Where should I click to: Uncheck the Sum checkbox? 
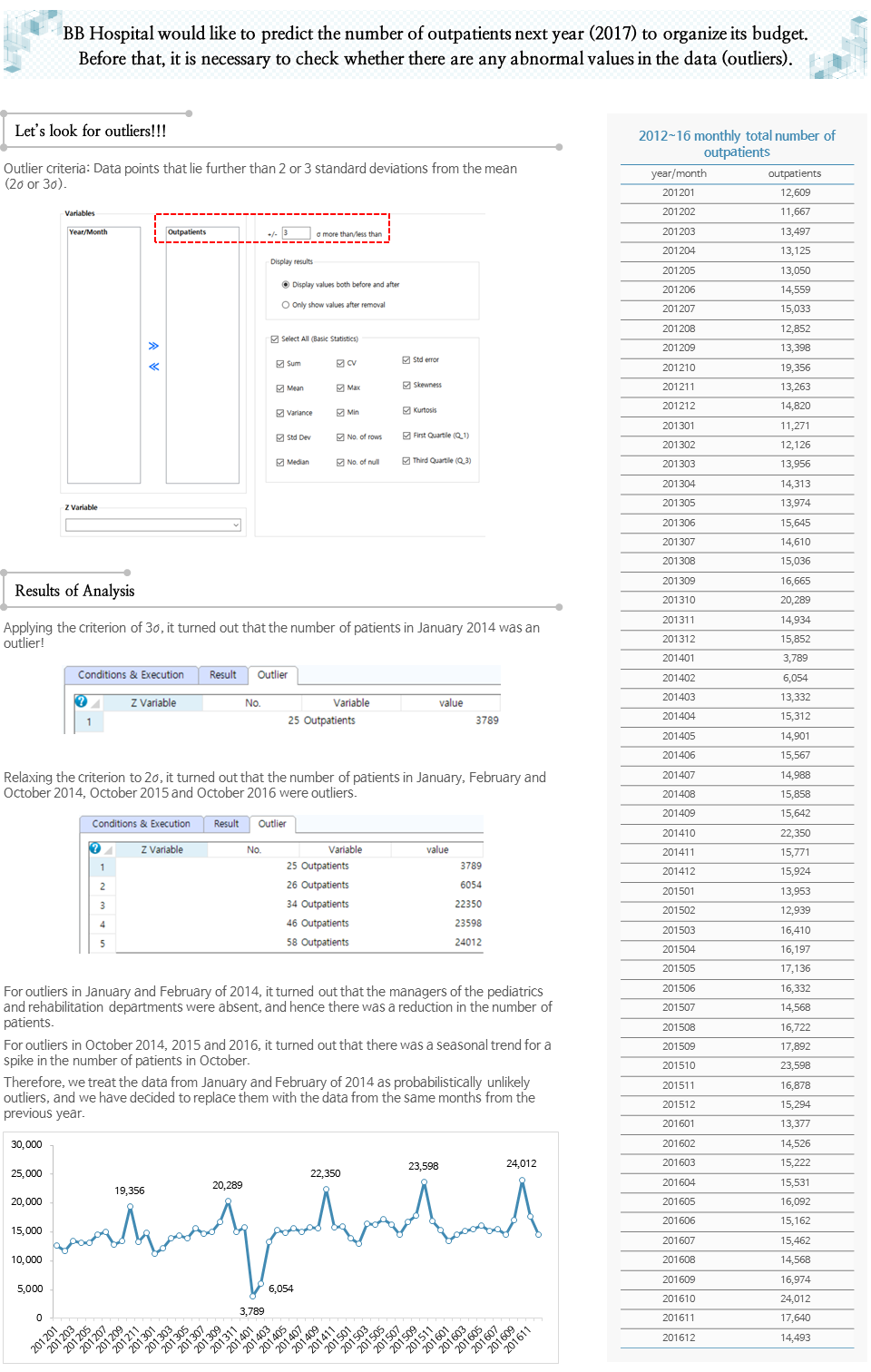tap(280, 364)
